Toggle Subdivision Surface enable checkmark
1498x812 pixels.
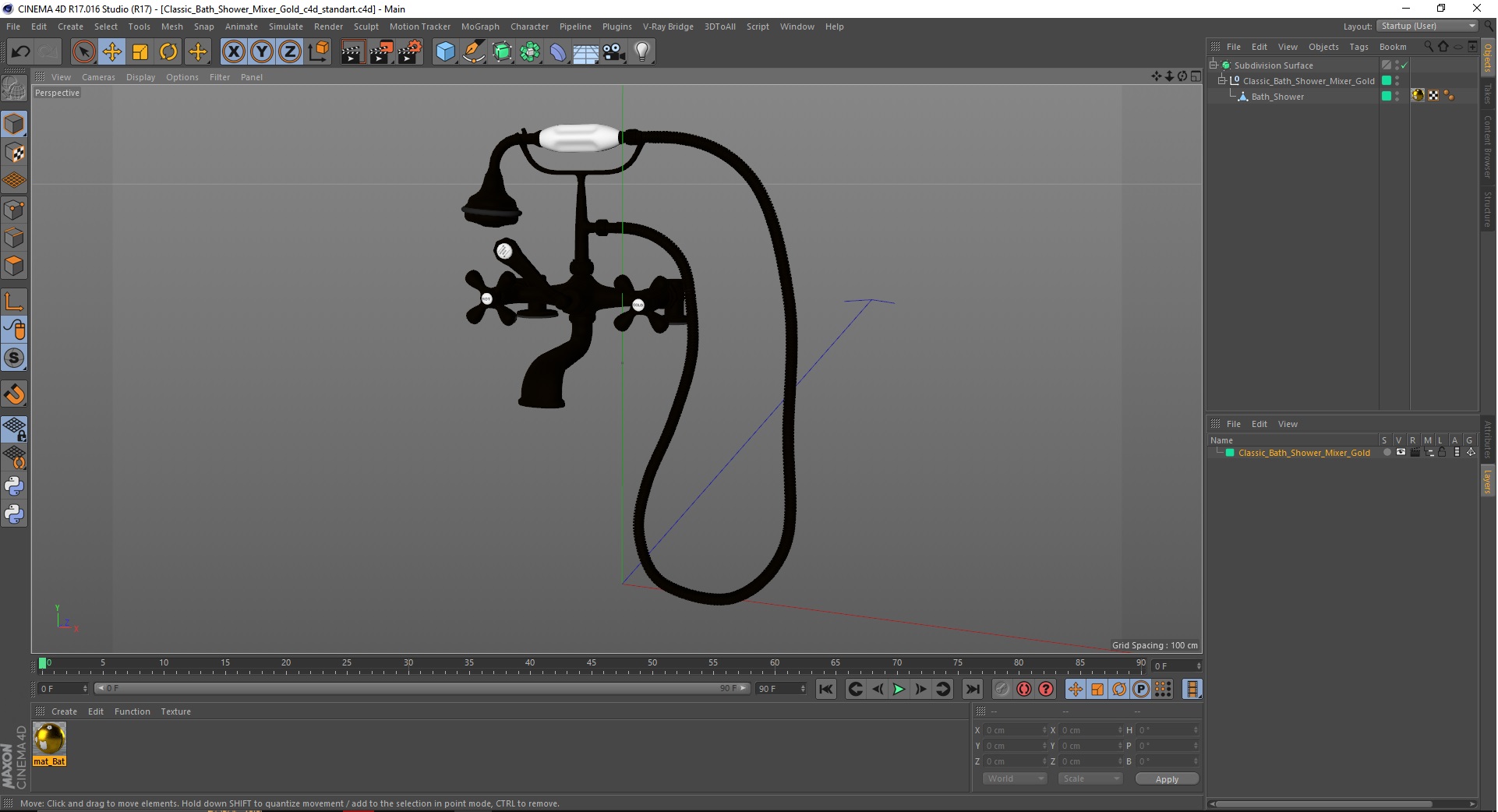[1404, 65]
